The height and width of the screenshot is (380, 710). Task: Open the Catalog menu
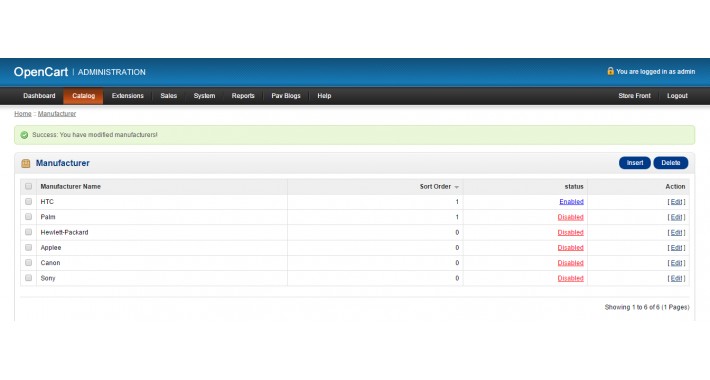pos(83,96)
